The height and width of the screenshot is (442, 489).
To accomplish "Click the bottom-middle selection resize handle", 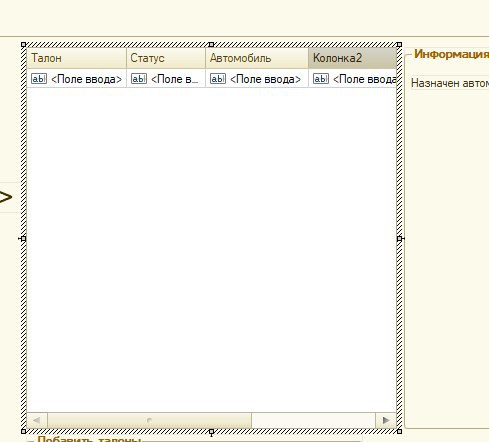I will [x=211, y=431].
